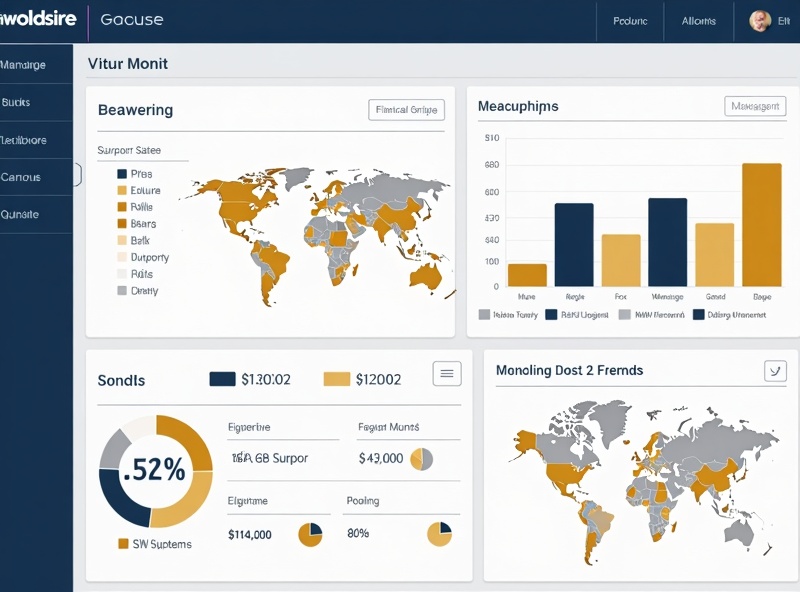Image resolution: width=800 pixels, height=592 pixels.
Task: Click the pie icon beside 80%
Action: click(x=439, y=534)
